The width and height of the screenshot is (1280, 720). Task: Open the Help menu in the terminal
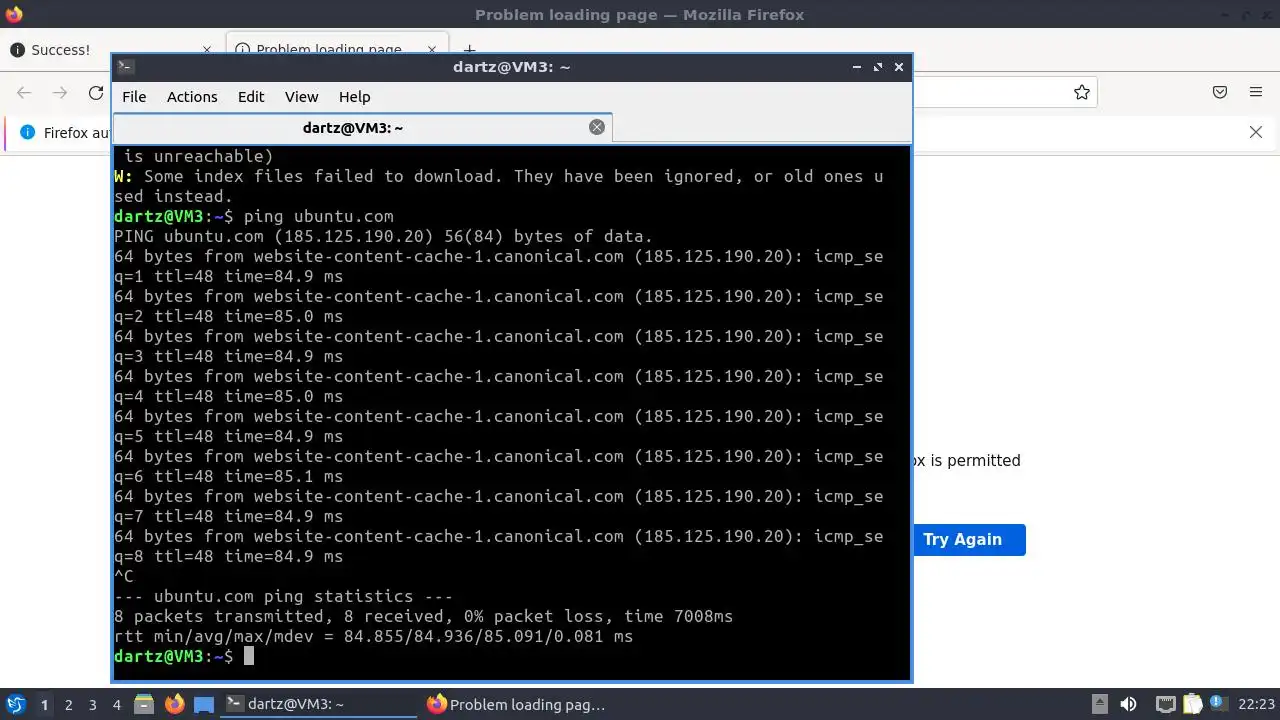354,97
